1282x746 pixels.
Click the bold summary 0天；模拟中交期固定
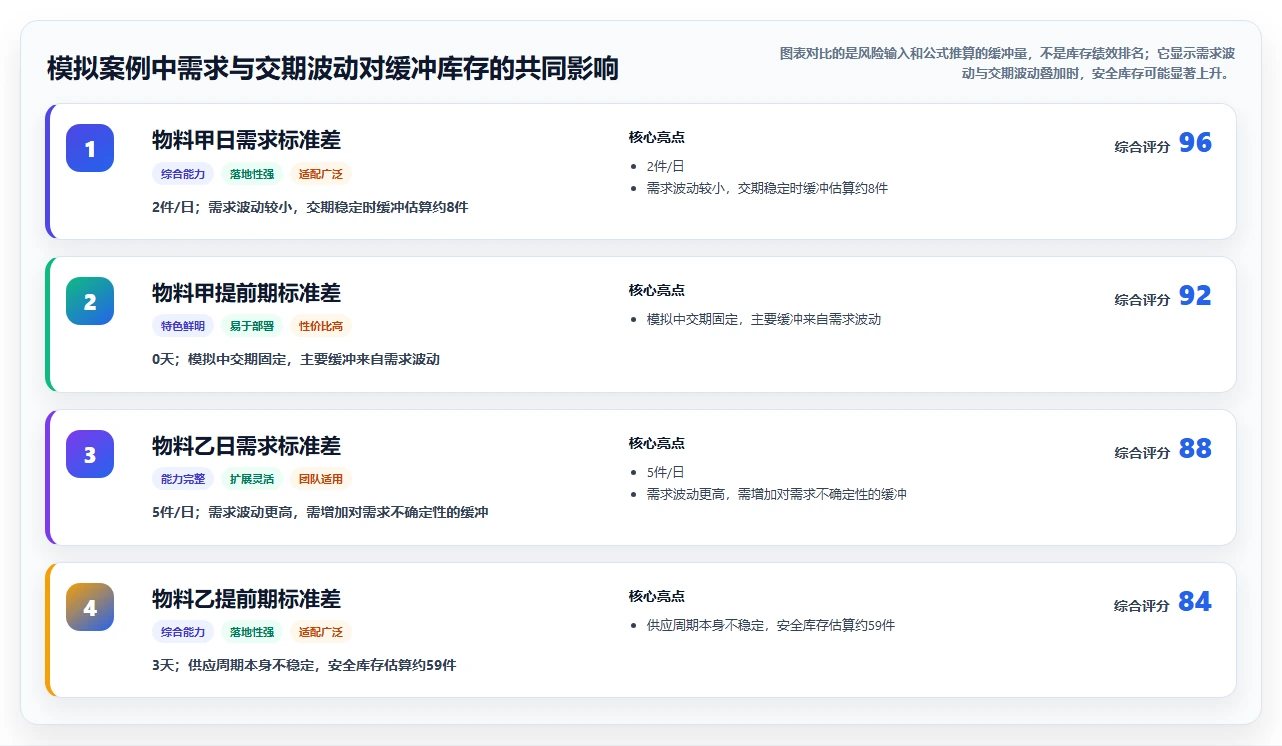296,359
